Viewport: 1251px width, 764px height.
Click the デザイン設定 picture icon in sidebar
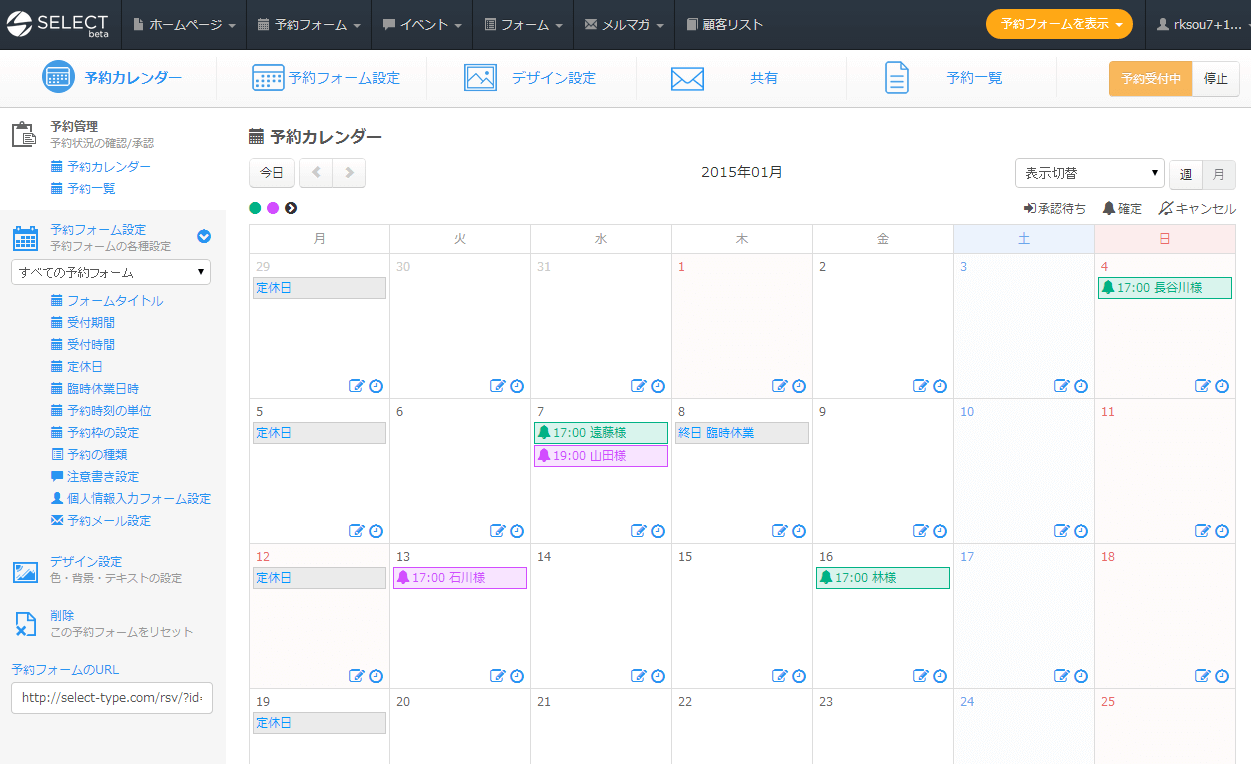tap(25, 571)
